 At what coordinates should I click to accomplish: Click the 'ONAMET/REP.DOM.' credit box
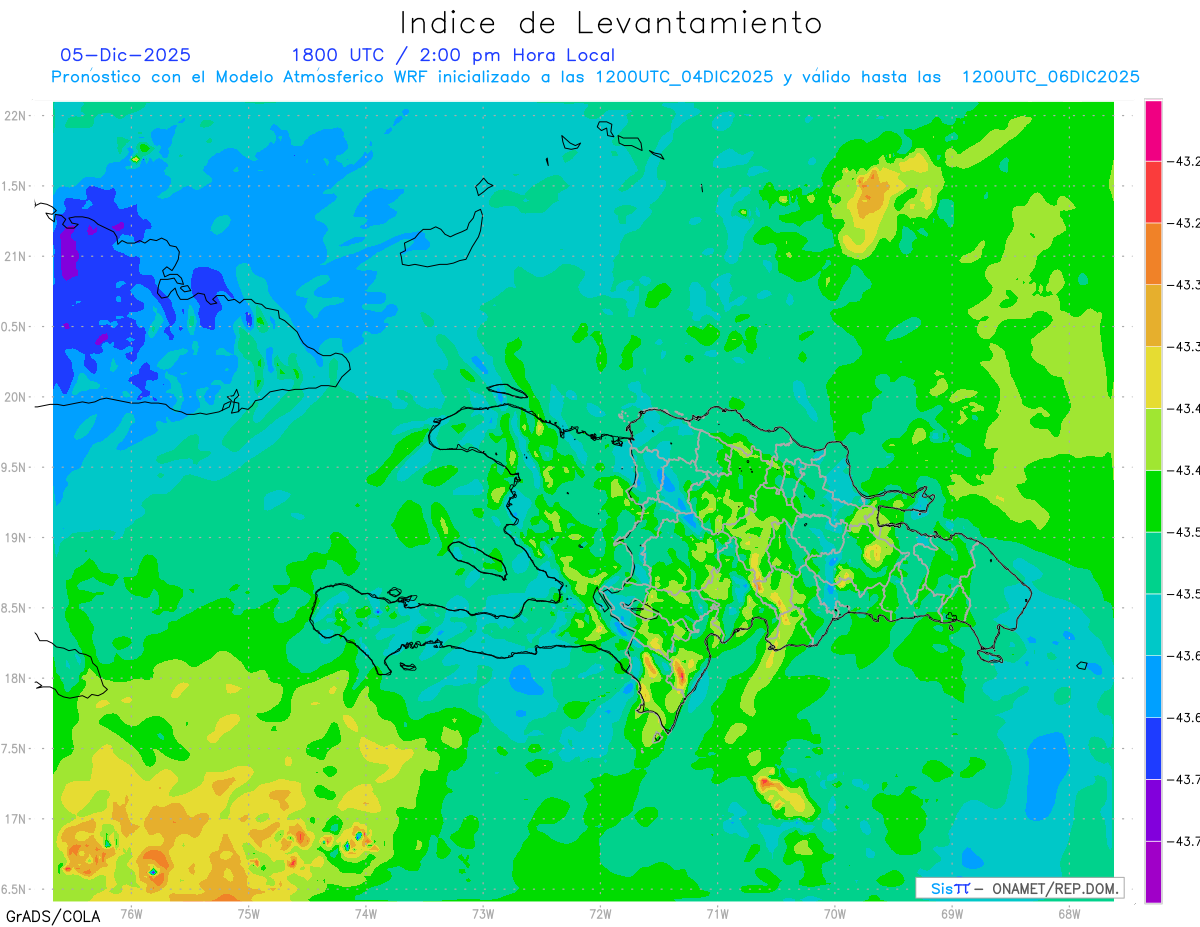1019,888
